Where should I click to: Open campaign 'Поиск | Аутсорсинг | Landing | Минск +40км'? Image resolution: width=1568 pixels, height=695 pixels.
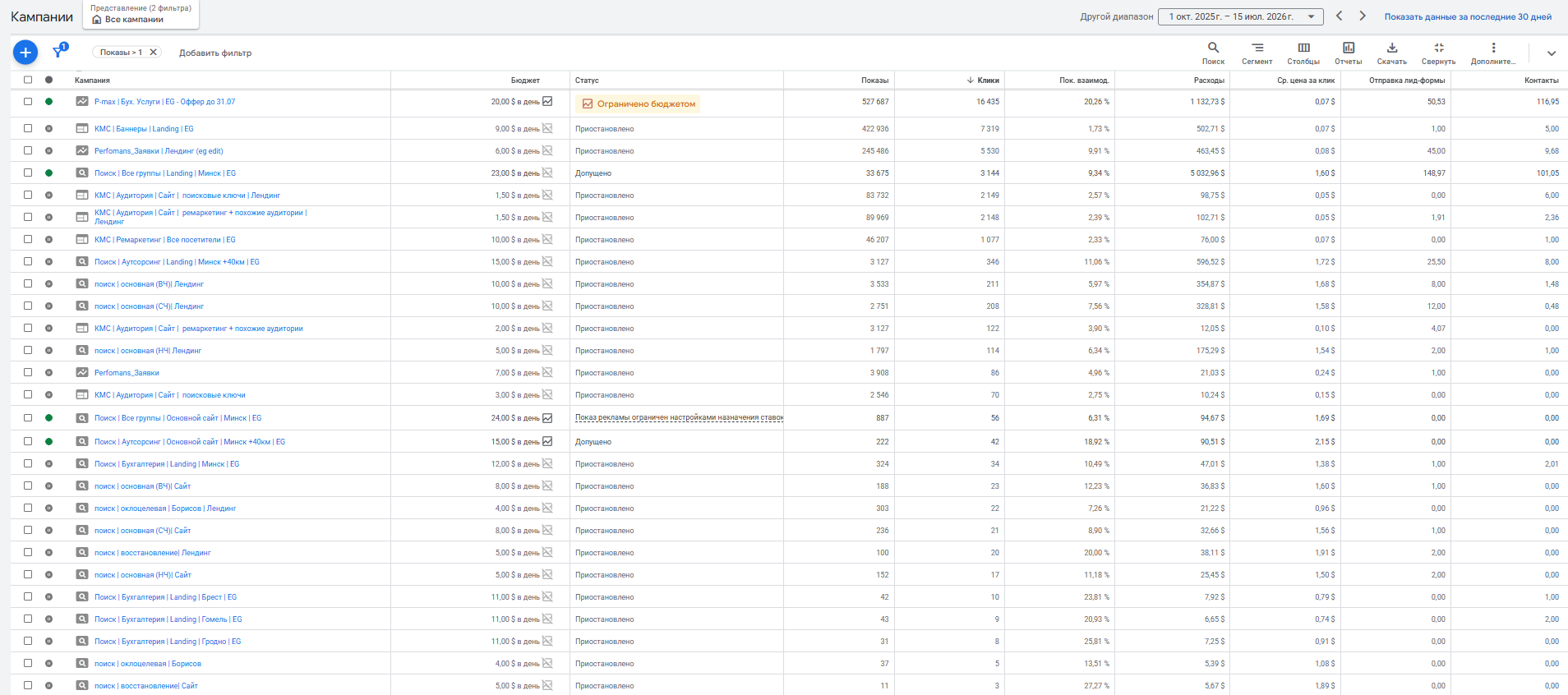(x=177, y=262)
